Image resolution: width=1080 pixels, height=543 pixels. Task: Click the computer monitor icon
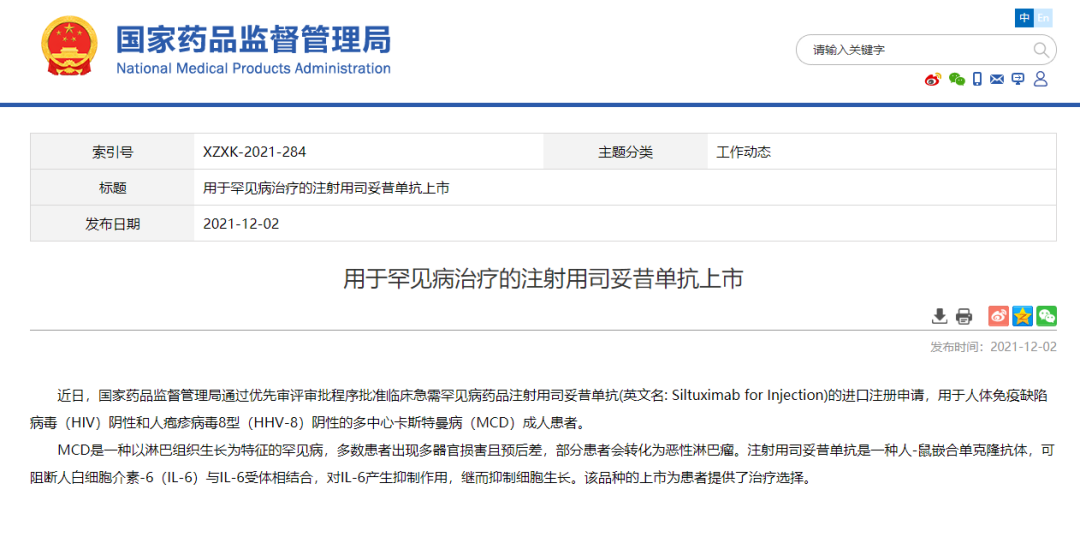point(1018,79)
